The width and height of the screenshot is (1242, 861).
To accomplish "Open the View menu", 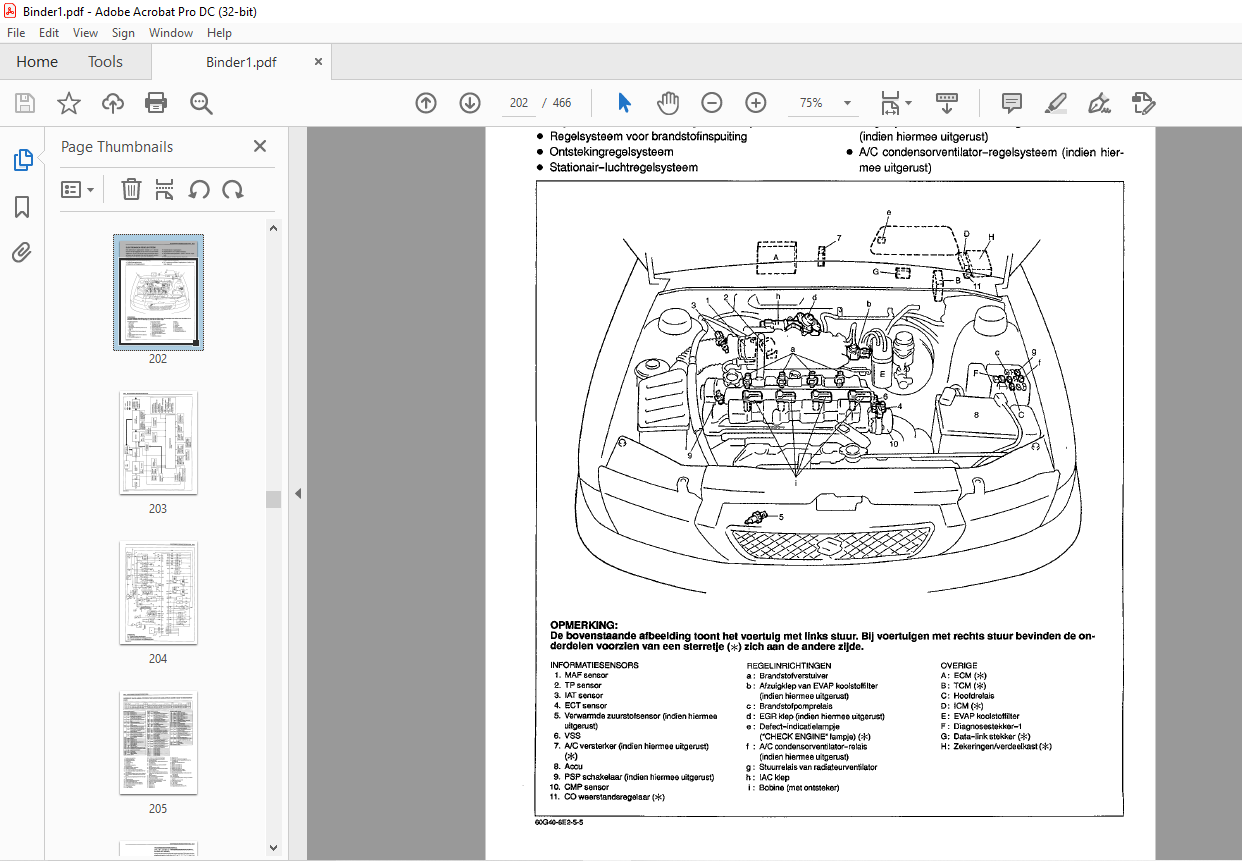I will pyautogui.click(x=85, y=33).
